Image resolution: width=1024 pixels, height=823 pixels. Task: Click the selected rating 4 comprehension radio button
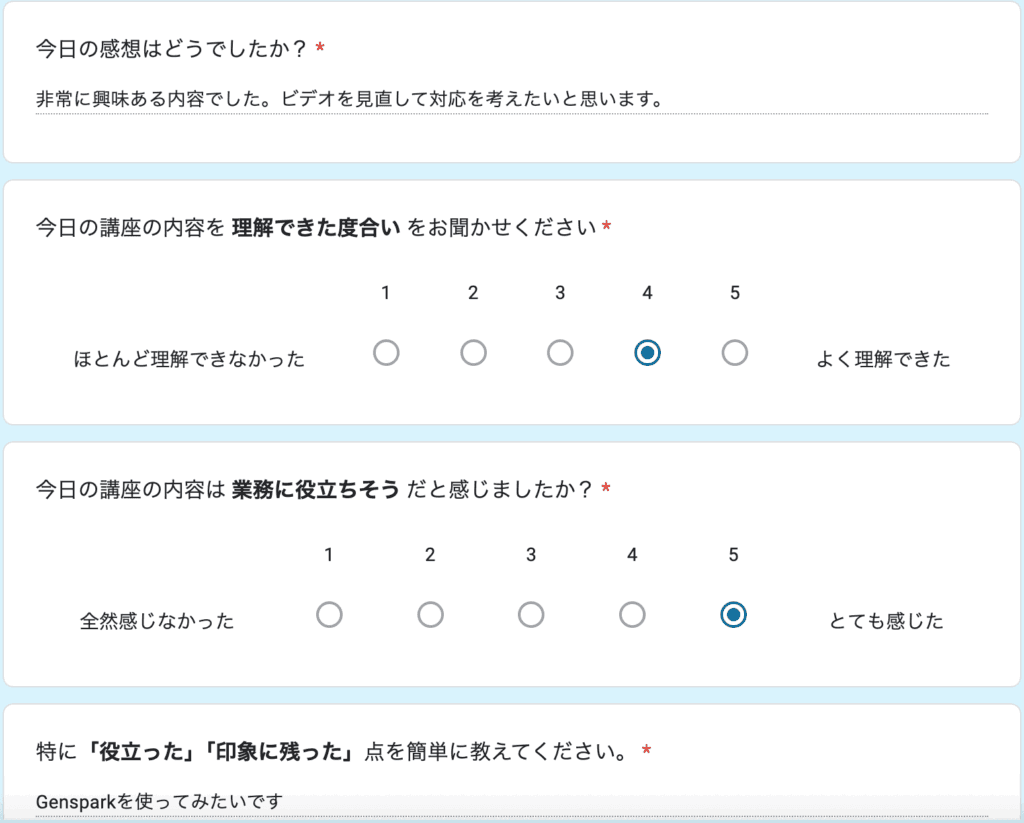[x=647, y=352]
